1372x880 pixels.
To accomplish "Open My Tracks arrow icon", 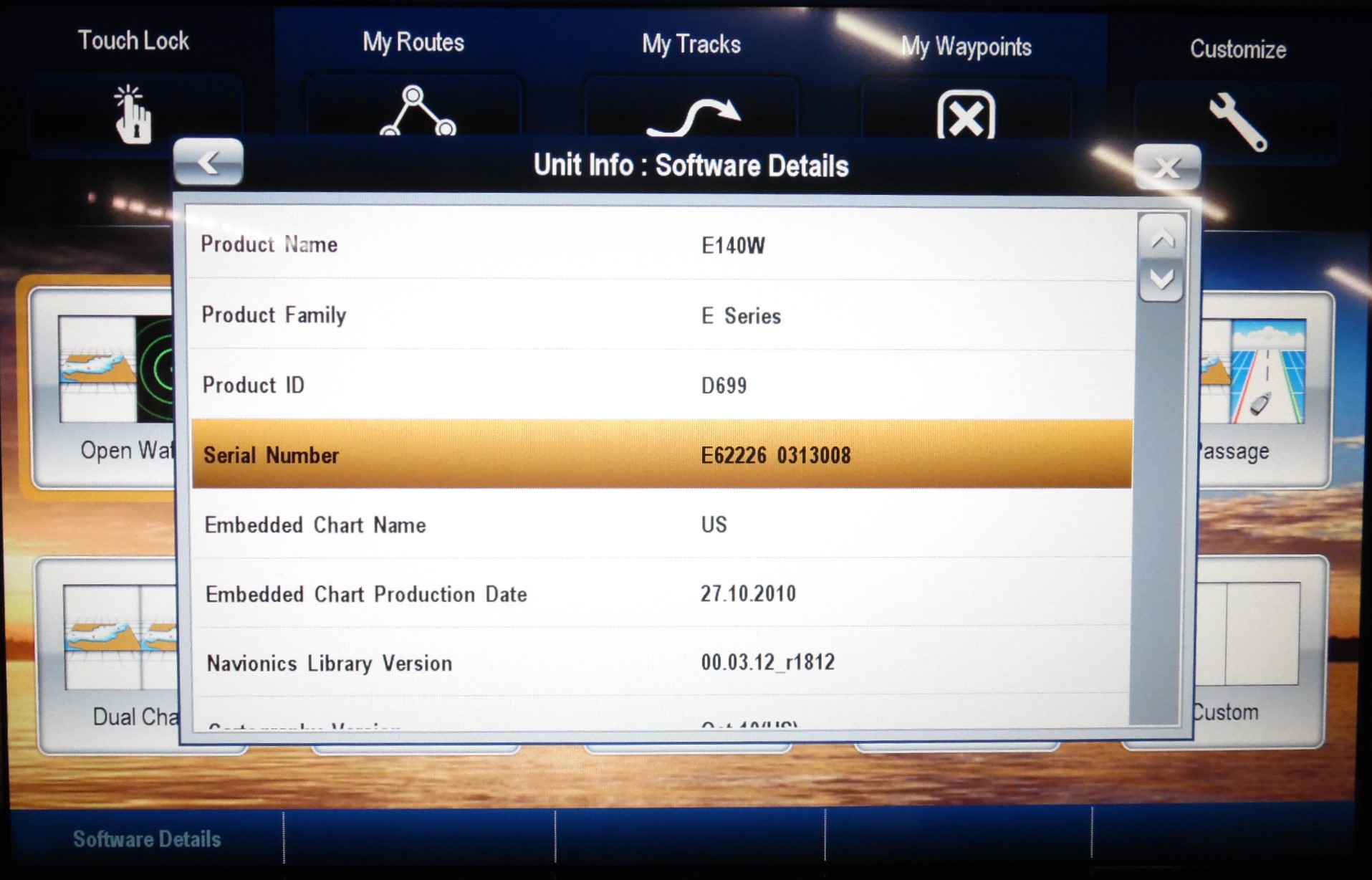I will [x=693, y=116].
